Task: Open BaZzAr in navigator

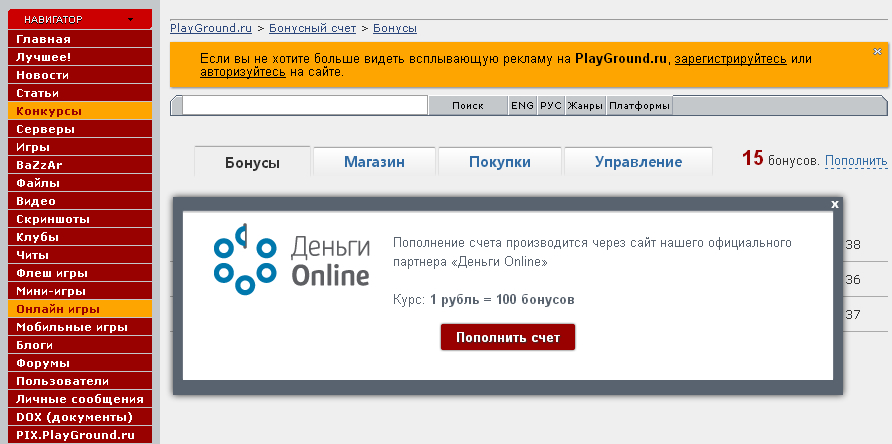Action: [80, 165]
